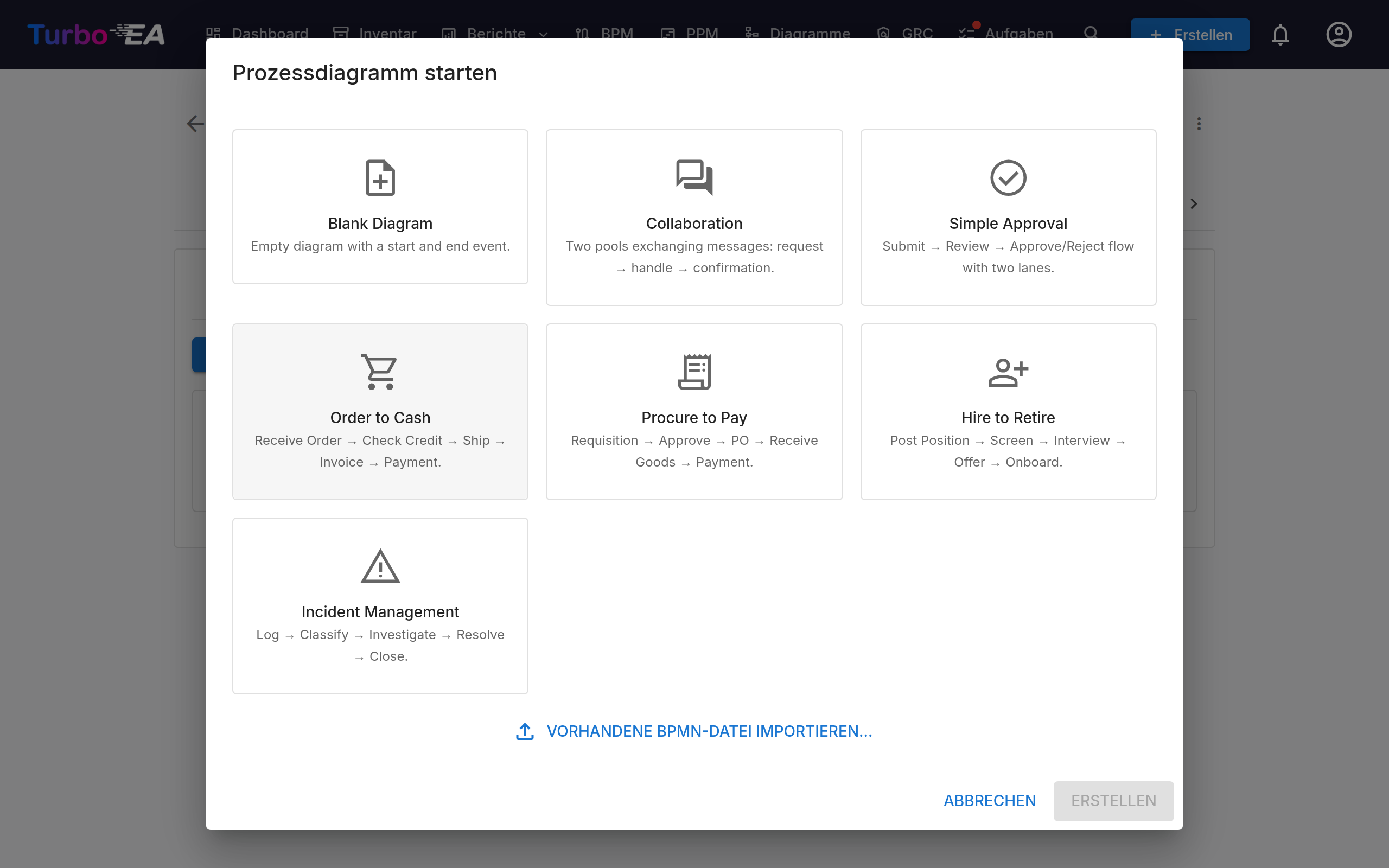Open the notifications bell
This screenshot has width=1389, height=868.
(1280, 34)
